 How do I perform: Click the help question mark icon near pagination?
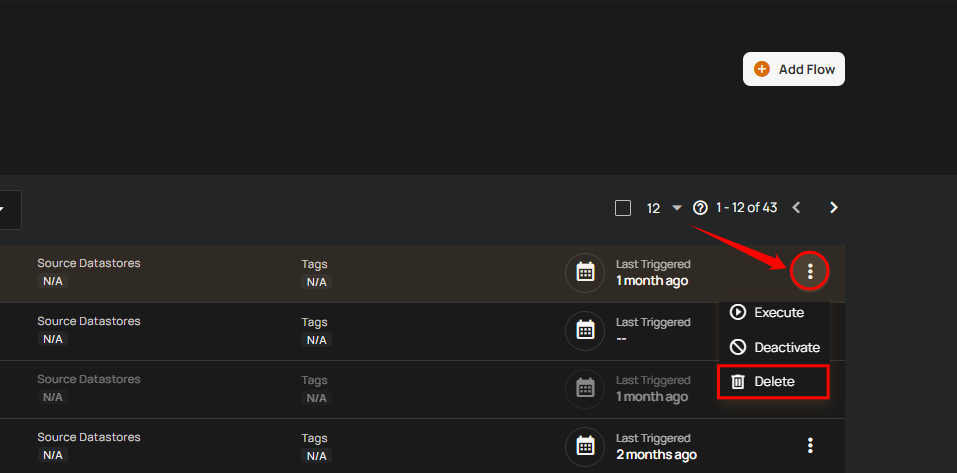pyautogui.click(x=700, y=208)
